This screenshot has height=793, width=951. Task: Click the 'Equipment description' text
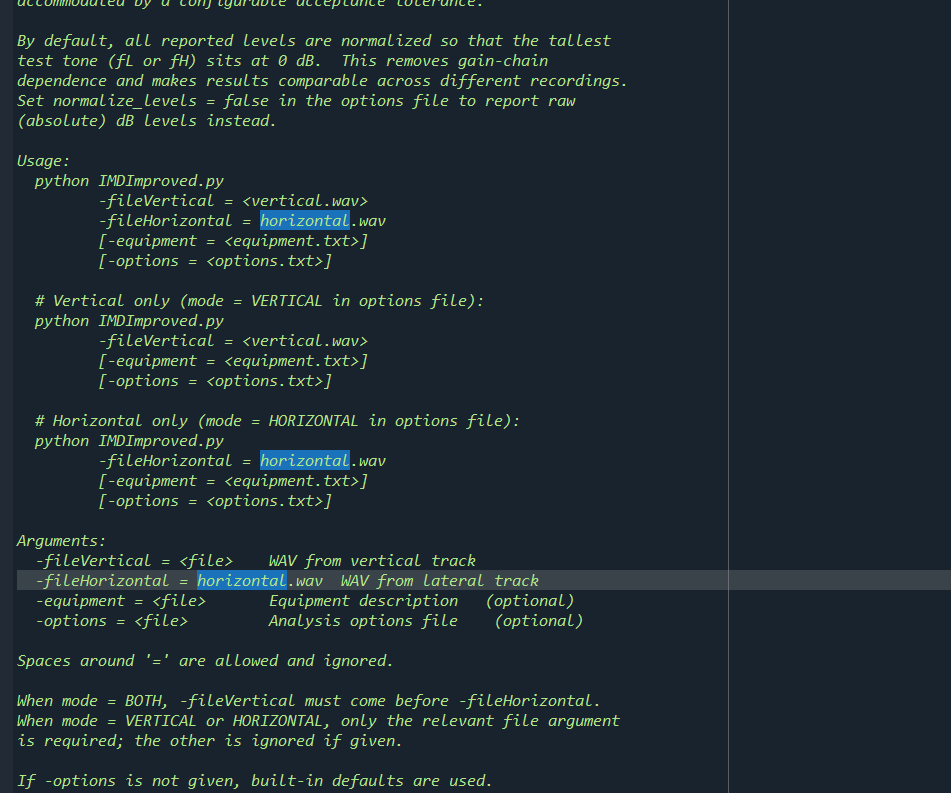click(363, 602)
